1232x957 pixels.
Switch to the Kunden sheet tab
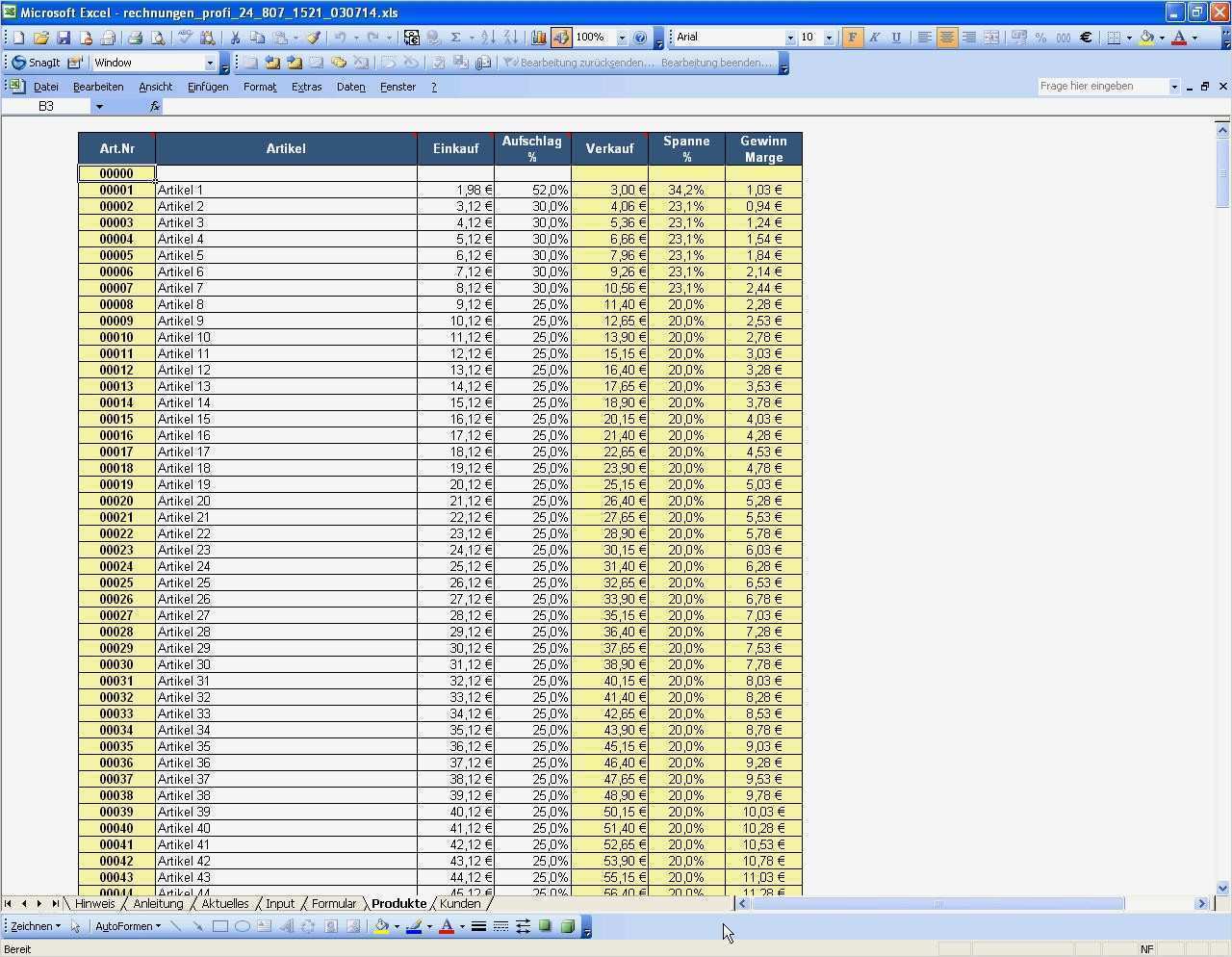coord(460,903)
